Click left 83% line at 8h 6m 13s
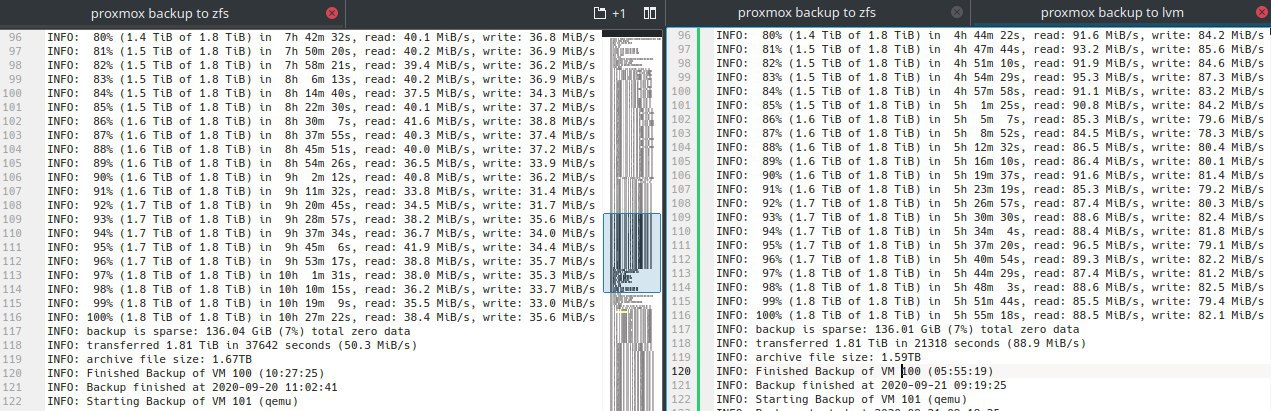Image resolution: width=1271 pixels, height=411 pixels. [x=321, y=78]
